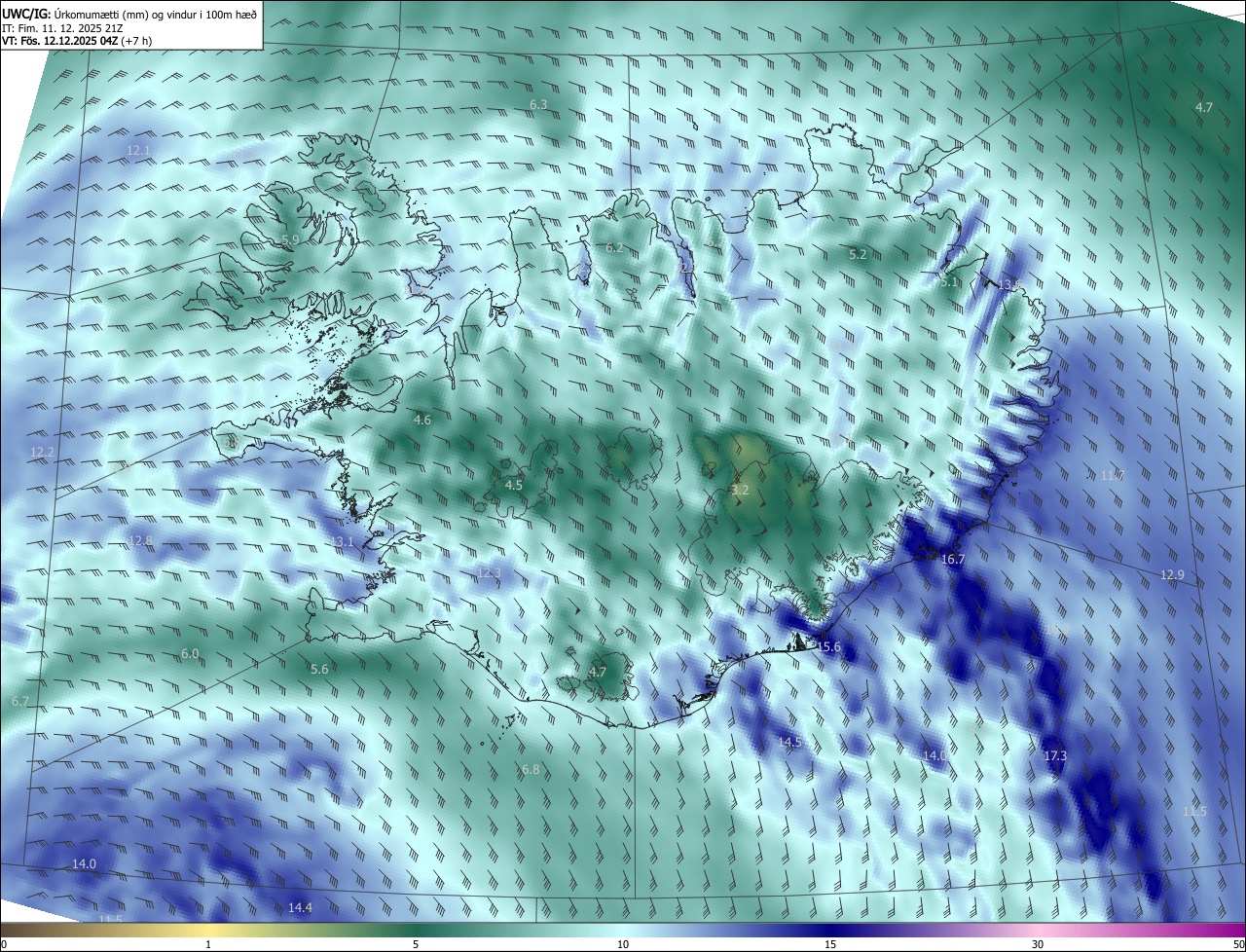Click the 17.3 maximum value label
Screen dimensions: 1246x952
tap(1055, 755)
